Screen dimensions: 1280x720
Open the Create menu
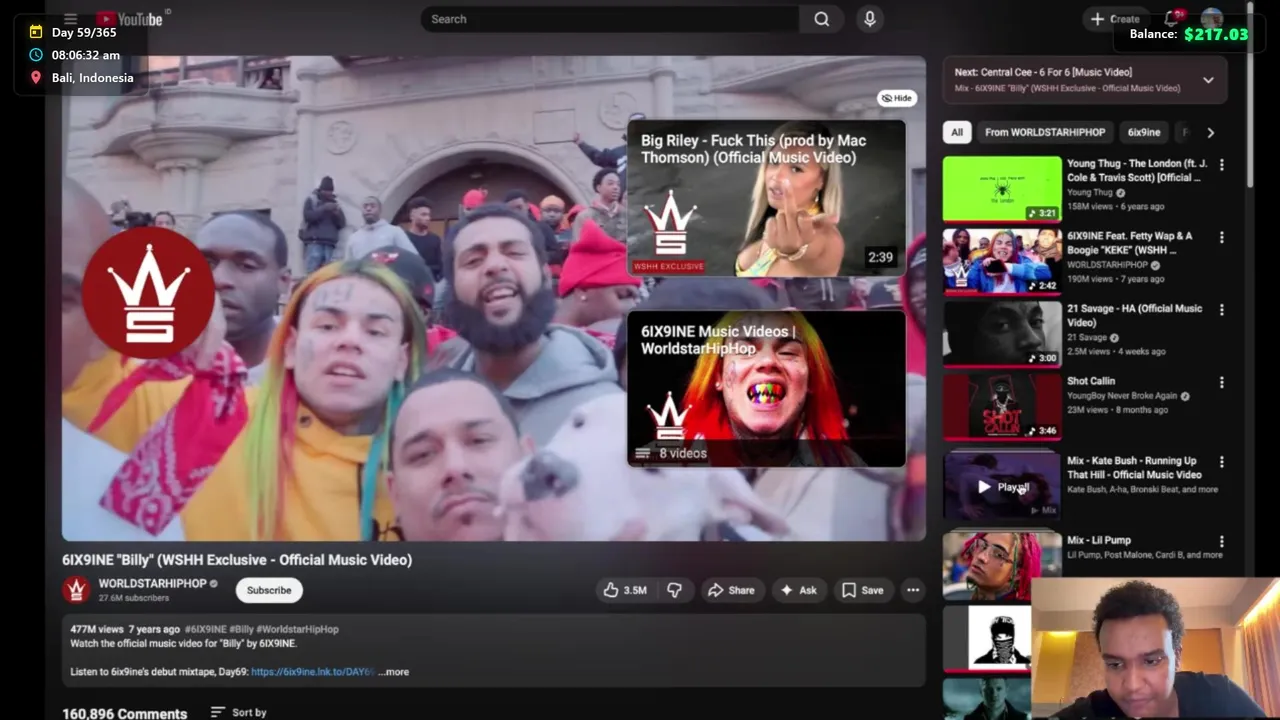click(x=1115, y=19)
